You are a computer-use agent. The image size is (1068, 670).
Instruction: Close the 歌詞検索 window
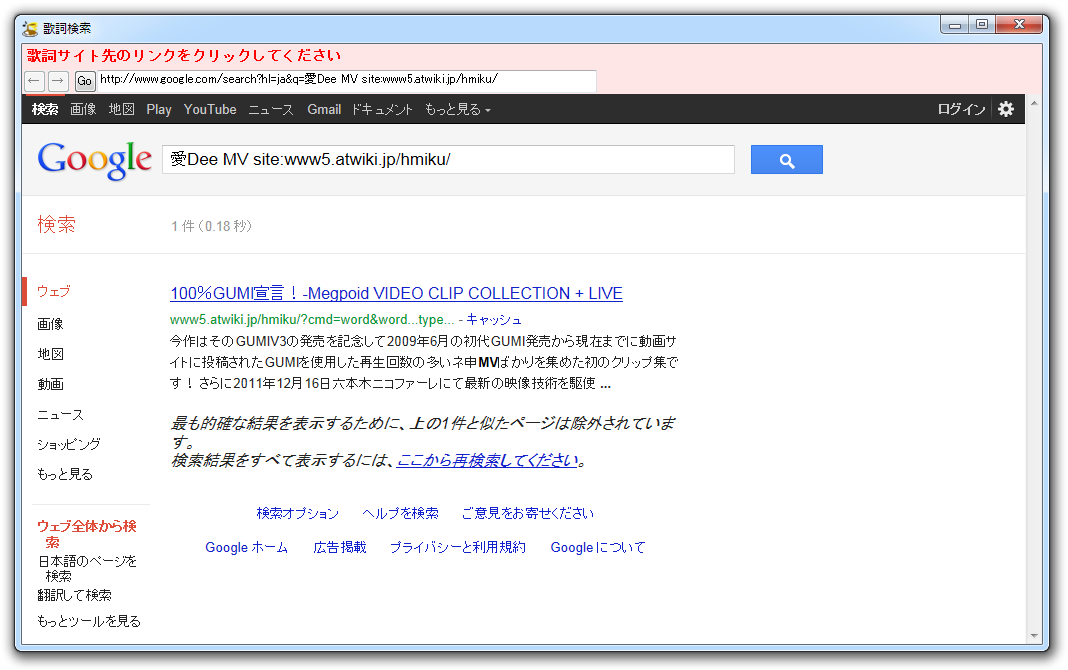(x=1019, y=25)
